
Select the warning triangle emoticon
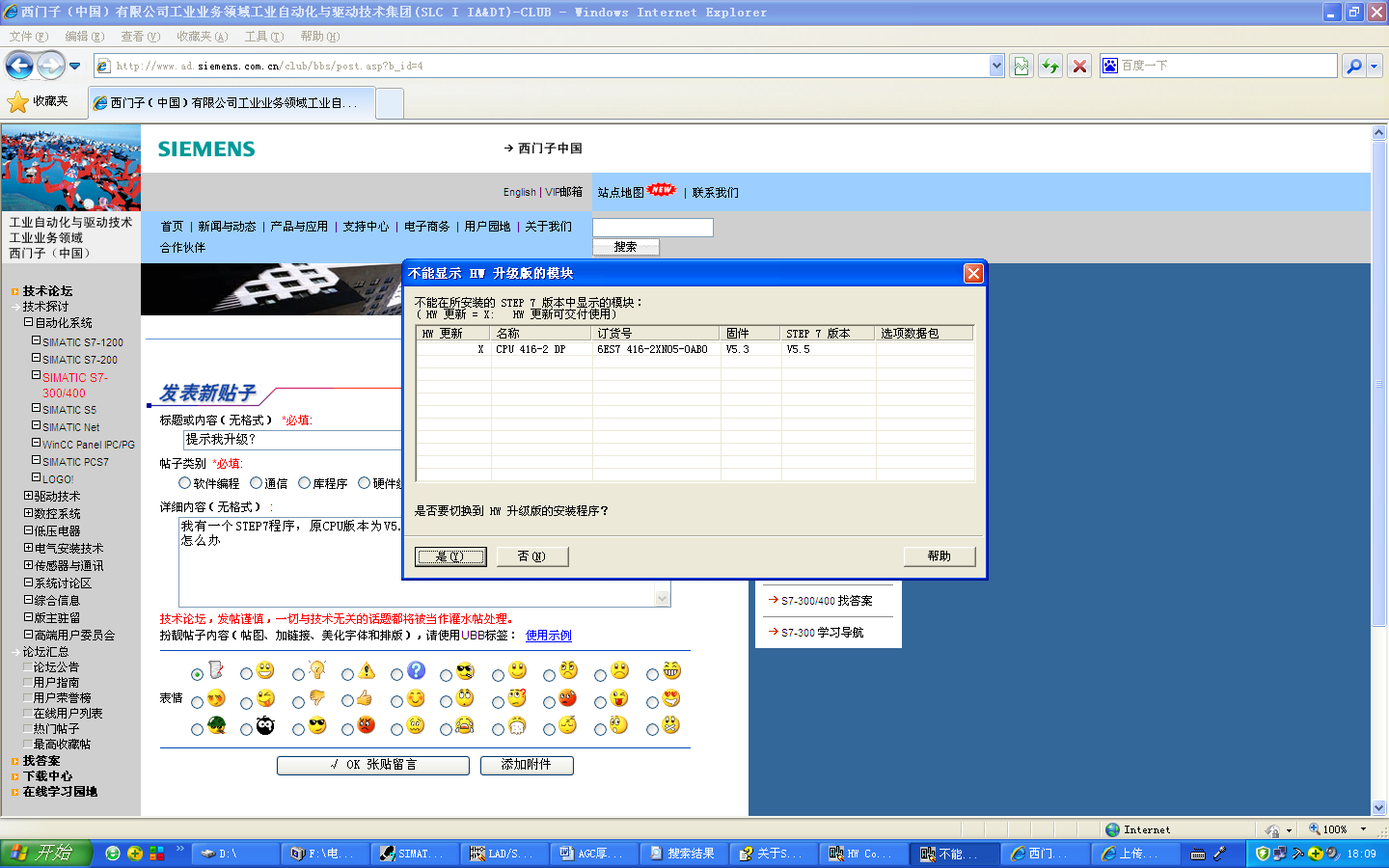pyautogui.click(x=367, y=670)
